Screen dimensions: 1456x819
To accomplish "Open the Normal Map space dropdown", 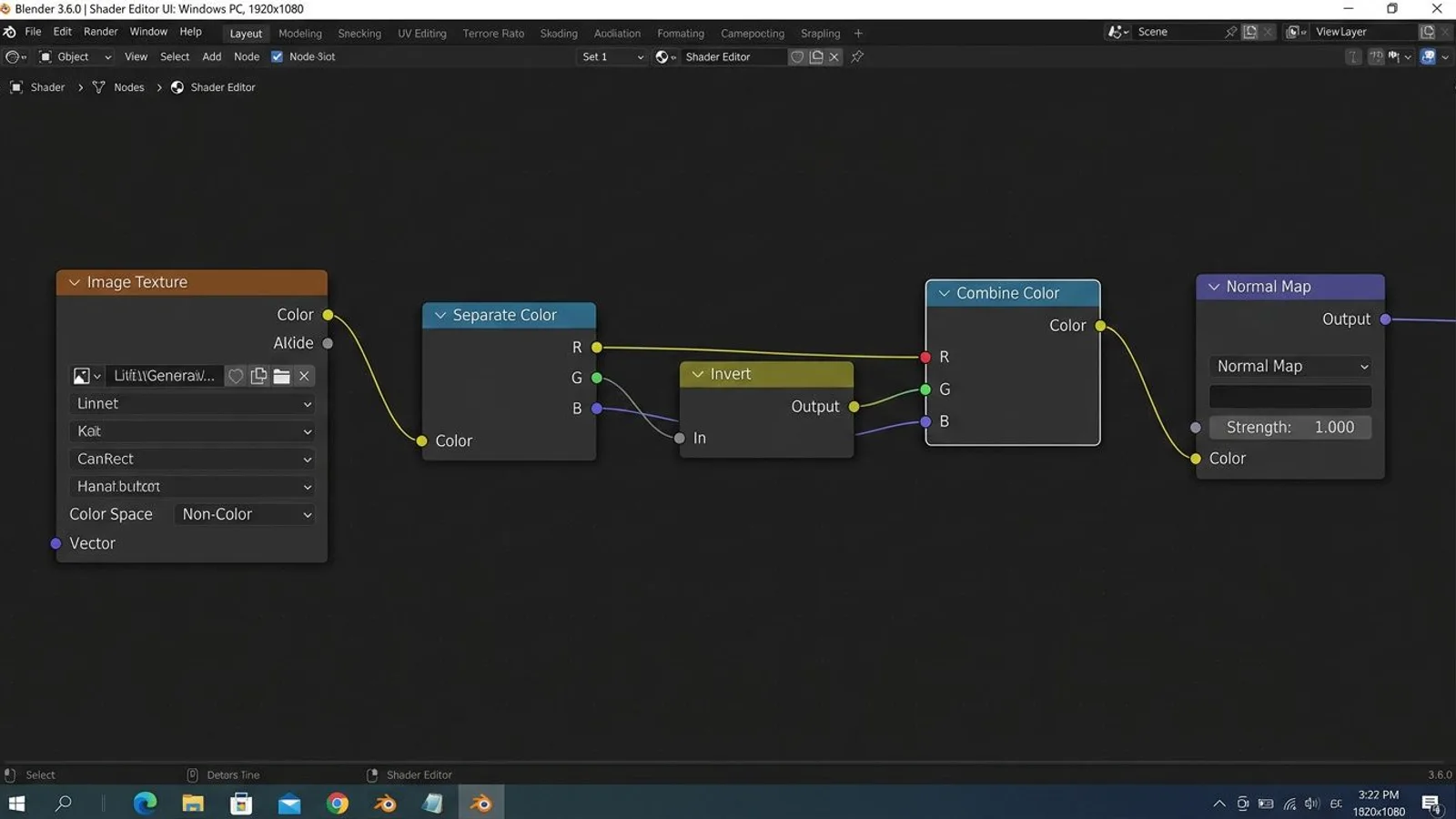I will 1290,366.
